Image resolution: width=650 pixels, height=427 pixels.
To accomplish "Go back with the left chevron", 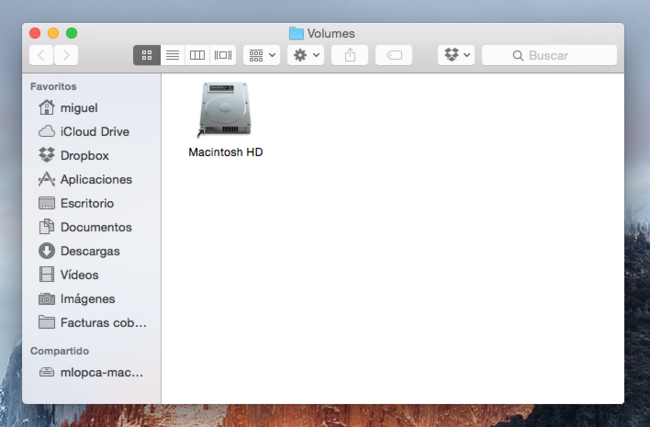I will point(41,55).
